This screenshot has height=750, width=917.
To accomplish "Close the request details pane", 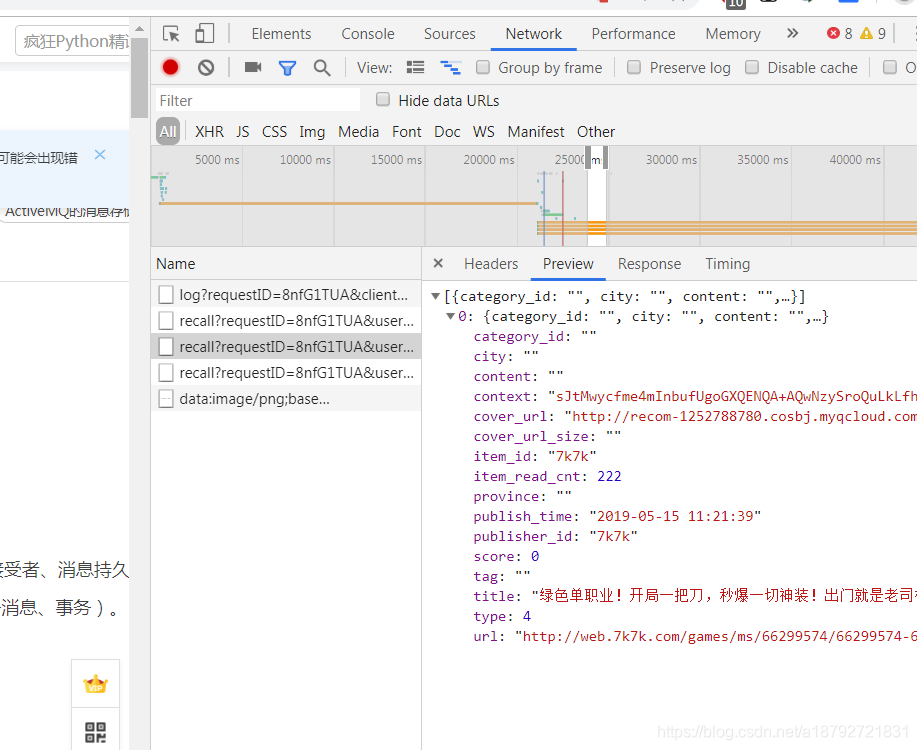I will tap(438, 263).
